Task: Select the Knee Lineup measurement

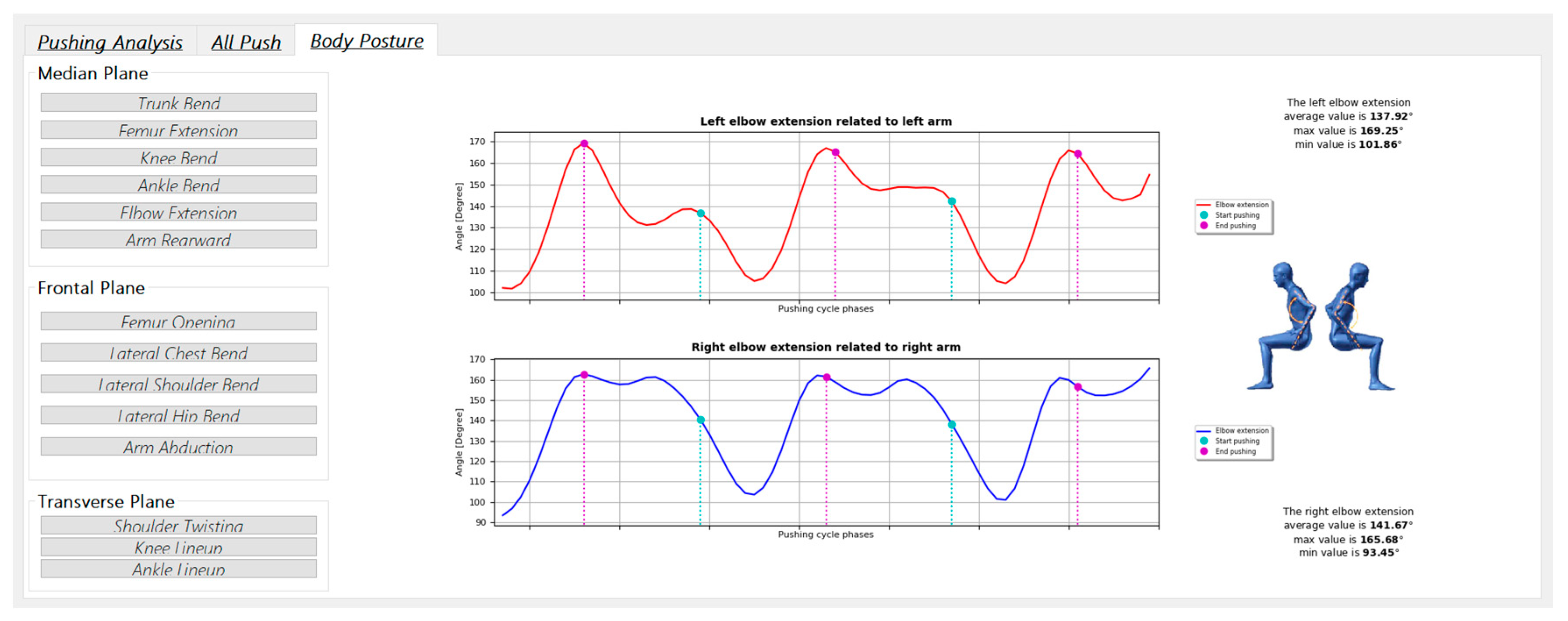Action: (x=178, y=547)
